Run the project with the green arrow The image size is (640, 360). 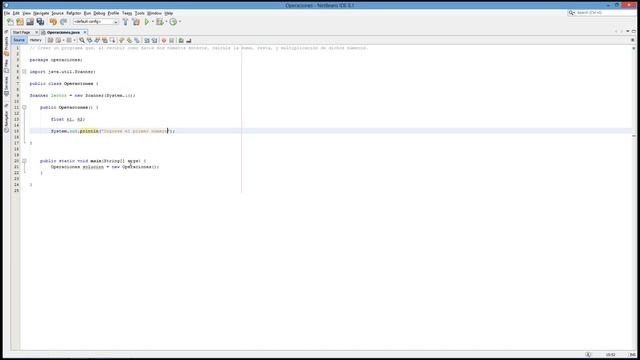[x=147, y=22]
